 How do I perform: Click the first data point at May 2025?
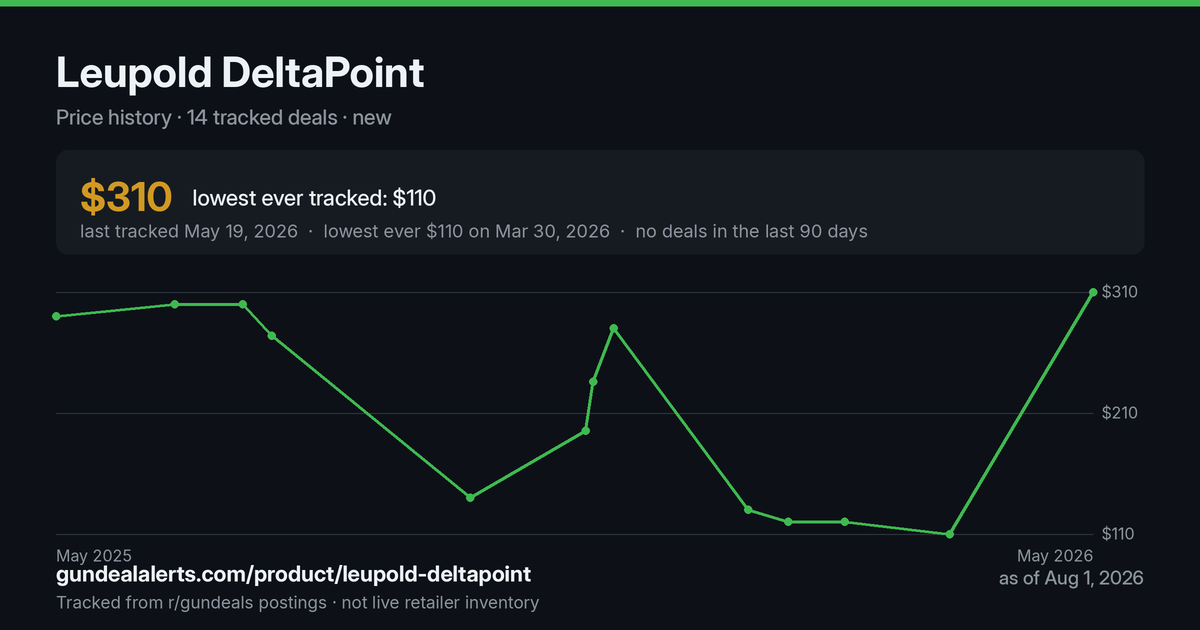[x=56, y=316]
